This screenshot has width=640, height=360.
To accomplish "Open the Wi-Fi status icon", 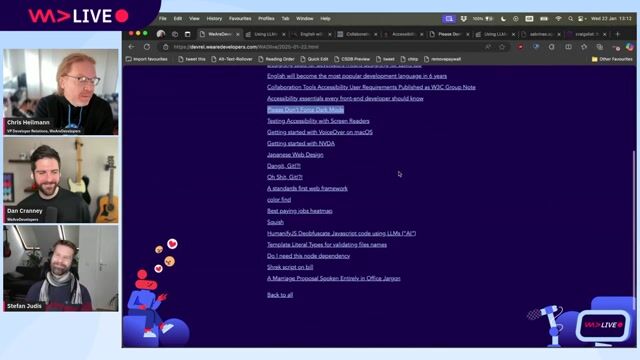I will 558,19.
